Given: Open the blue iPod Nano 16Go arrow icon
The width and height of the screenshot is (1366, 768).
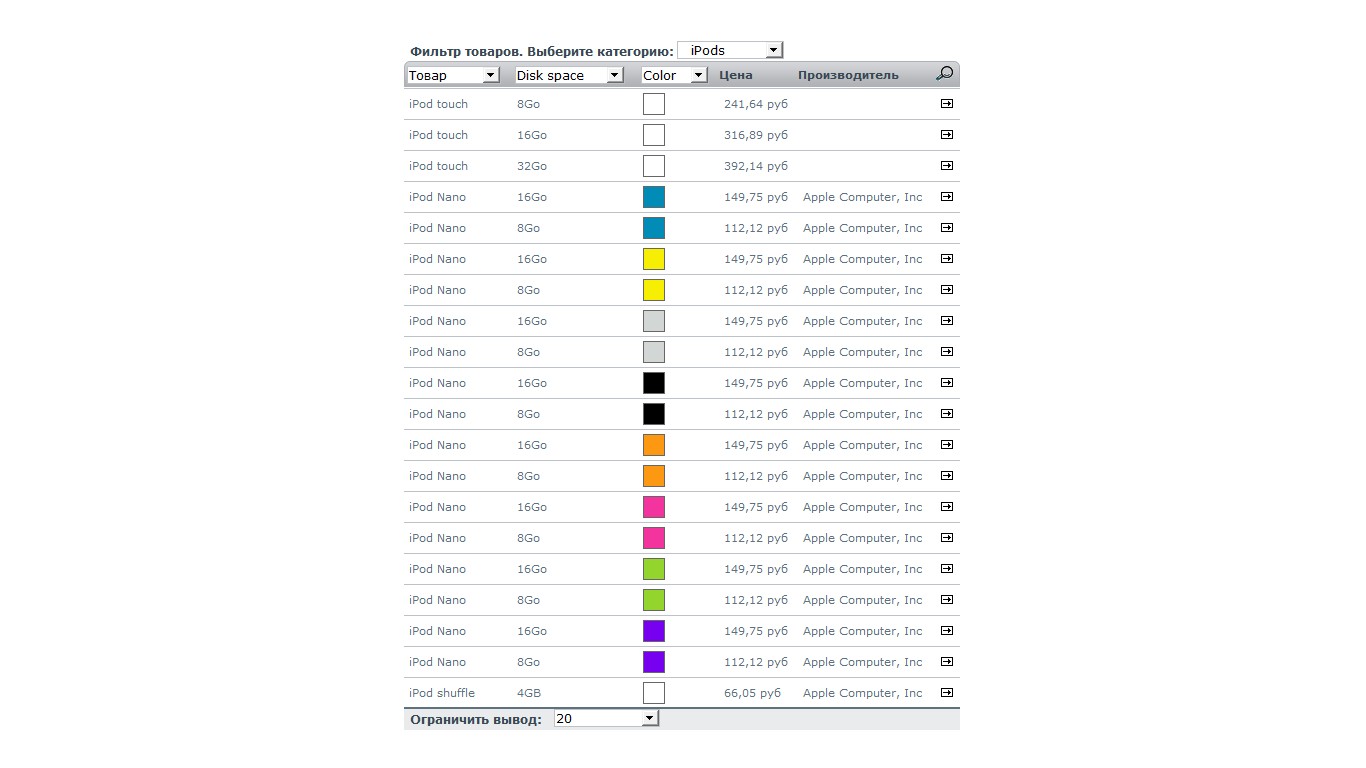Looking at the screenshot, I should tap(947, 197).
